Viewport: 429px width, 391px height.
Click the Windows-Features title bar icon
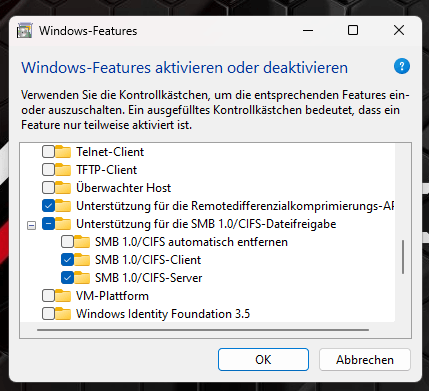(x=25, y=31)
